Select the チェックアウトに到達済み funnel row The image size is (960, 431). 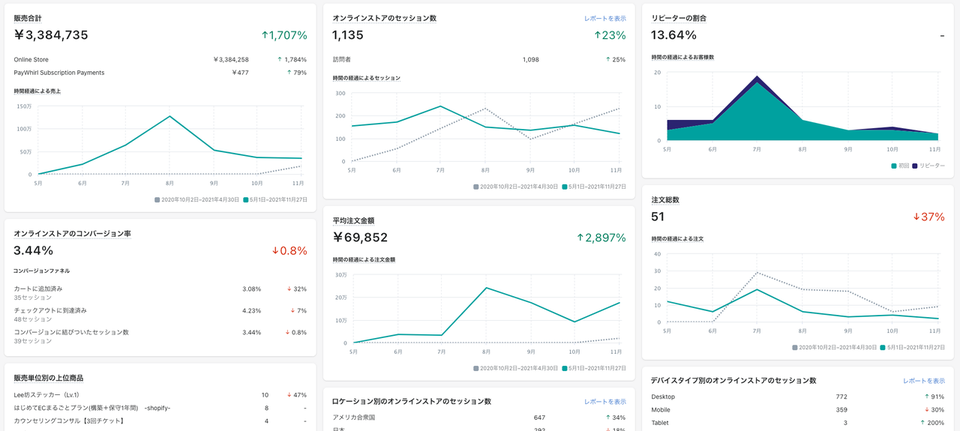pos(160,315)
